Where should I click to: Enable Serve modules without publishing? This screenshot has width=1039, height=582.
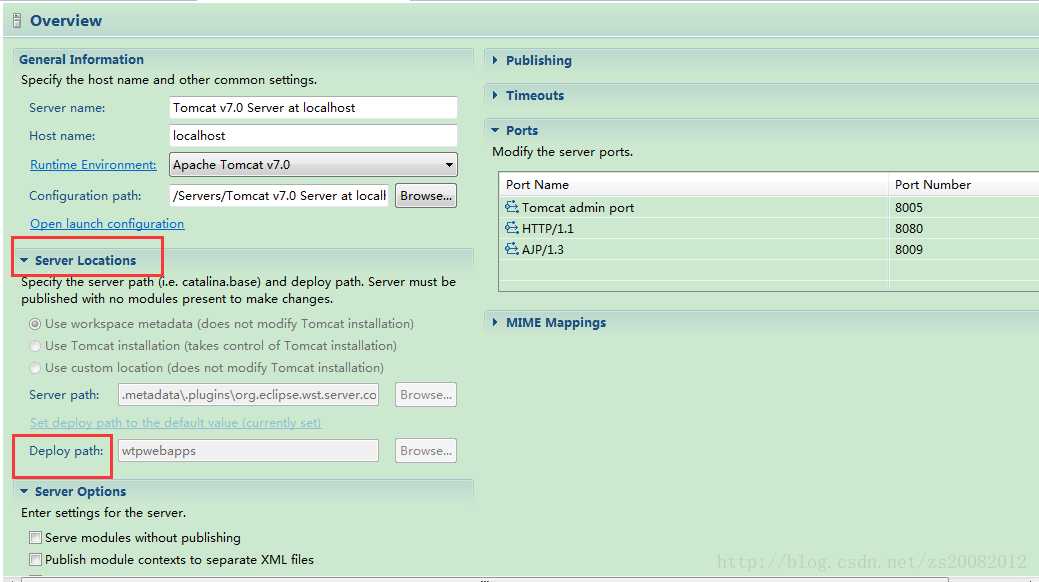(36, 538)
